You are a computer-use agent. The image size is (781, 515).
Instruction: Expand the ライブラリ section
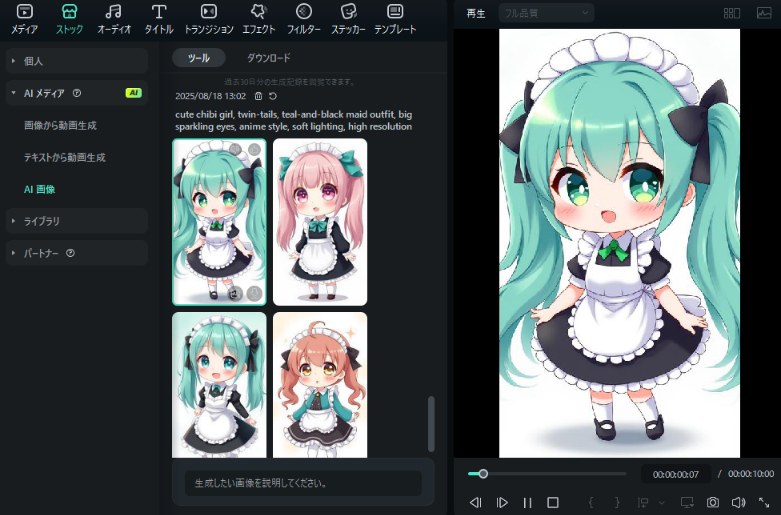pos(77,221)
